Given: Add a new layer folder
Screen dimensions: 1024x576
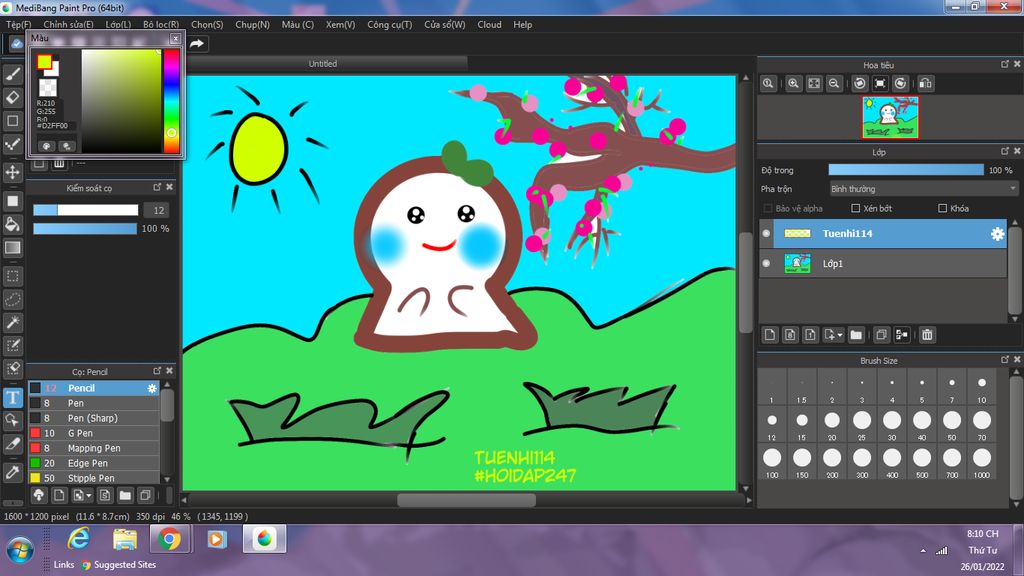Looking at the screenshot, I should coord(856,335).
